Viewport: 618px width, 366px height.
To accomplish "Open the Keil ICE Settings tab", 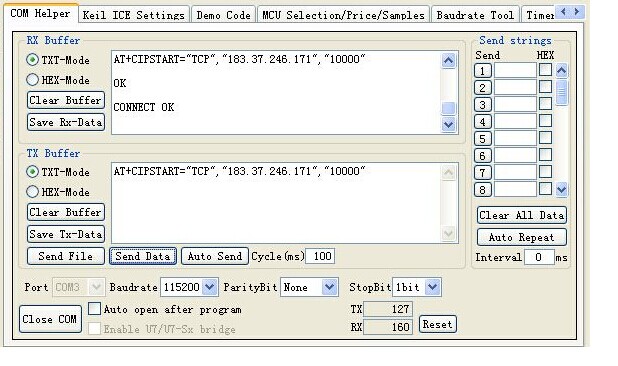I will [x=134, y=15].
